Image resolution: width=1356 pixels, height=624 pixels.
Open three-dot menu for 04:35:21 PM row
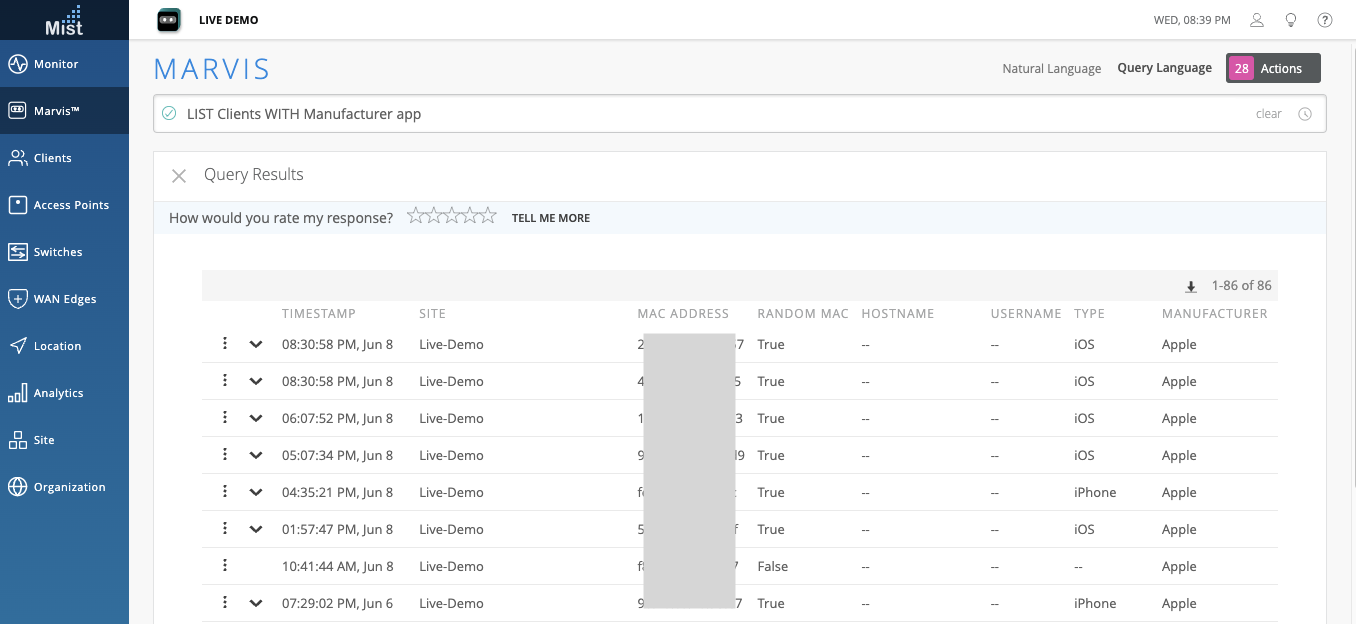(x=225, y=491)
